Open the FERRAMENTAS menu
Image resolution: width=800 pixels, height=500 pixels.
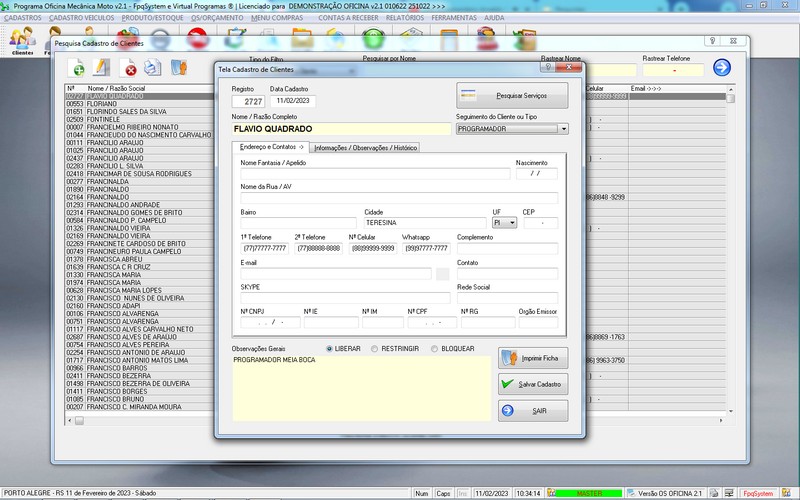tap(454, 18)
